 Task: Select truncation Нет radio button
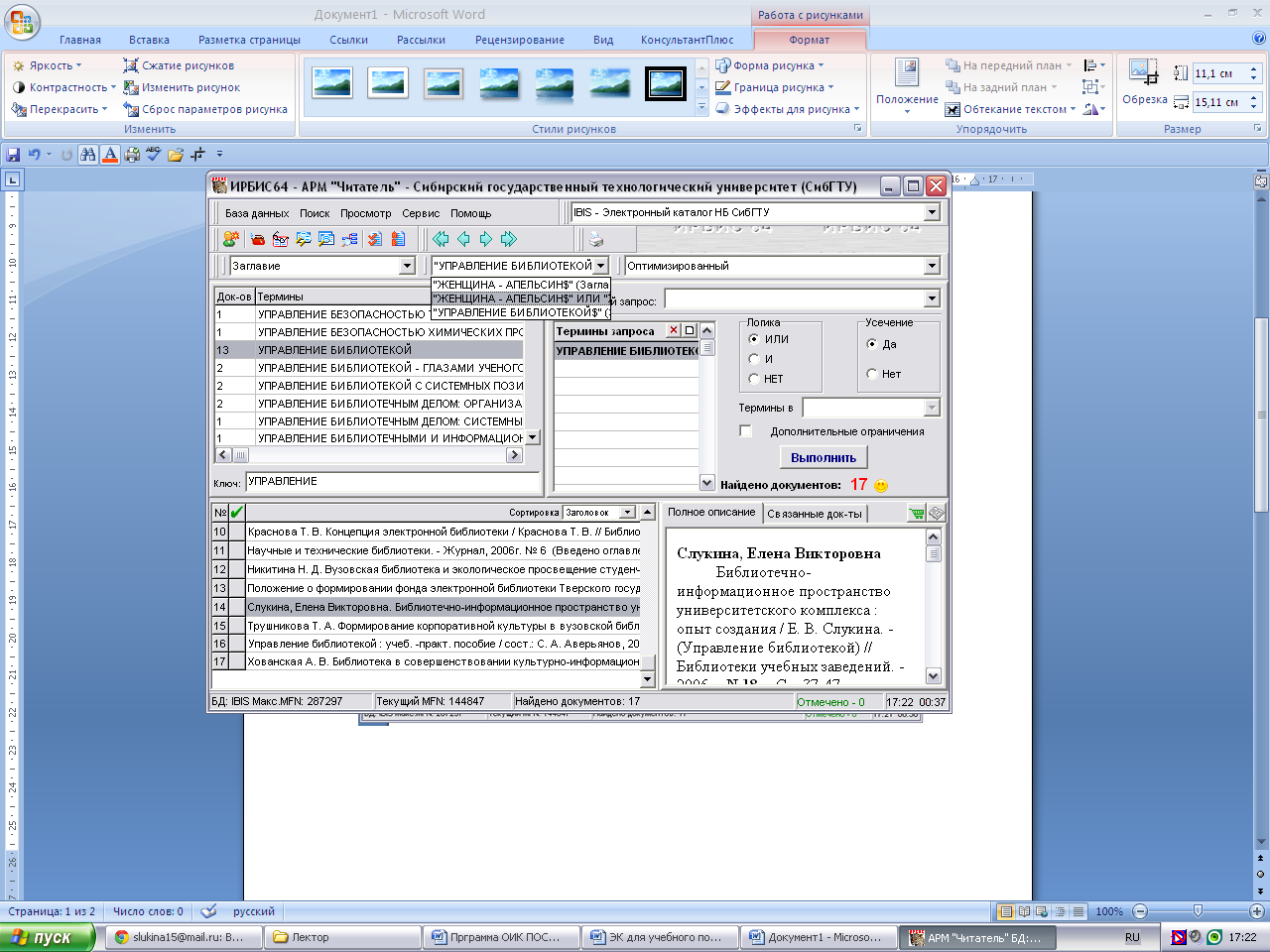(x=872, y=374)
